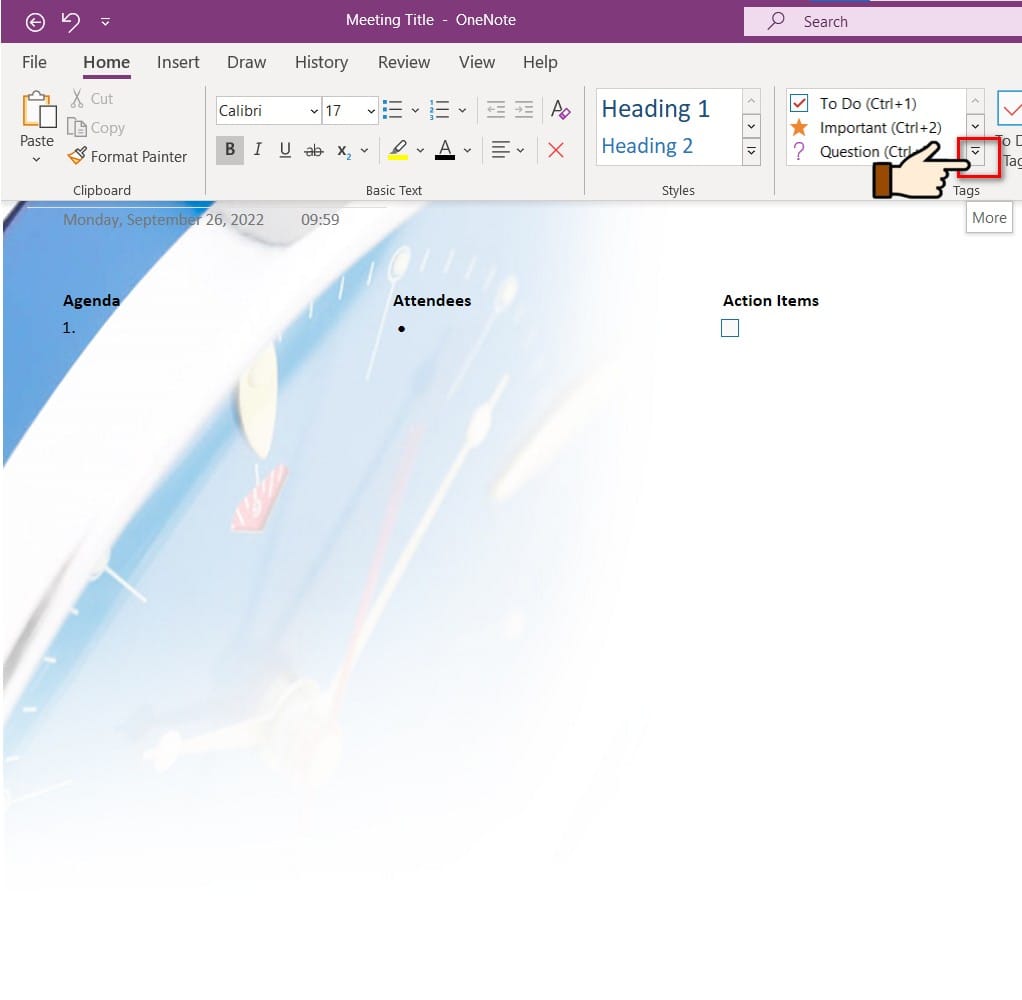Apply italic formatting to text
This screenshot has height=1000, width=1022.
[x=257, y=150]
